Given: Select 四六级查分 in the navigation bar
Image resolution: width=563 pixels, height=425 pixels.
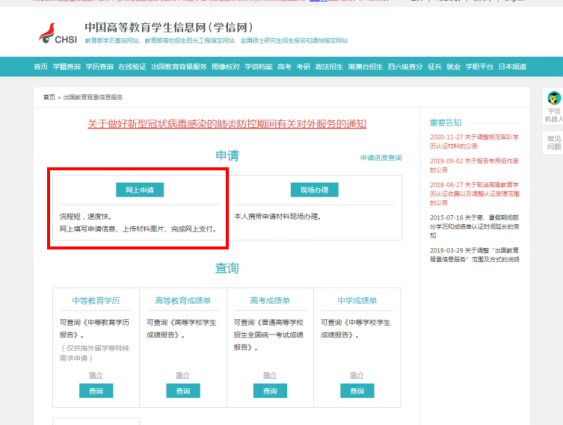Looking at the screenshot, I should (405, 66).
